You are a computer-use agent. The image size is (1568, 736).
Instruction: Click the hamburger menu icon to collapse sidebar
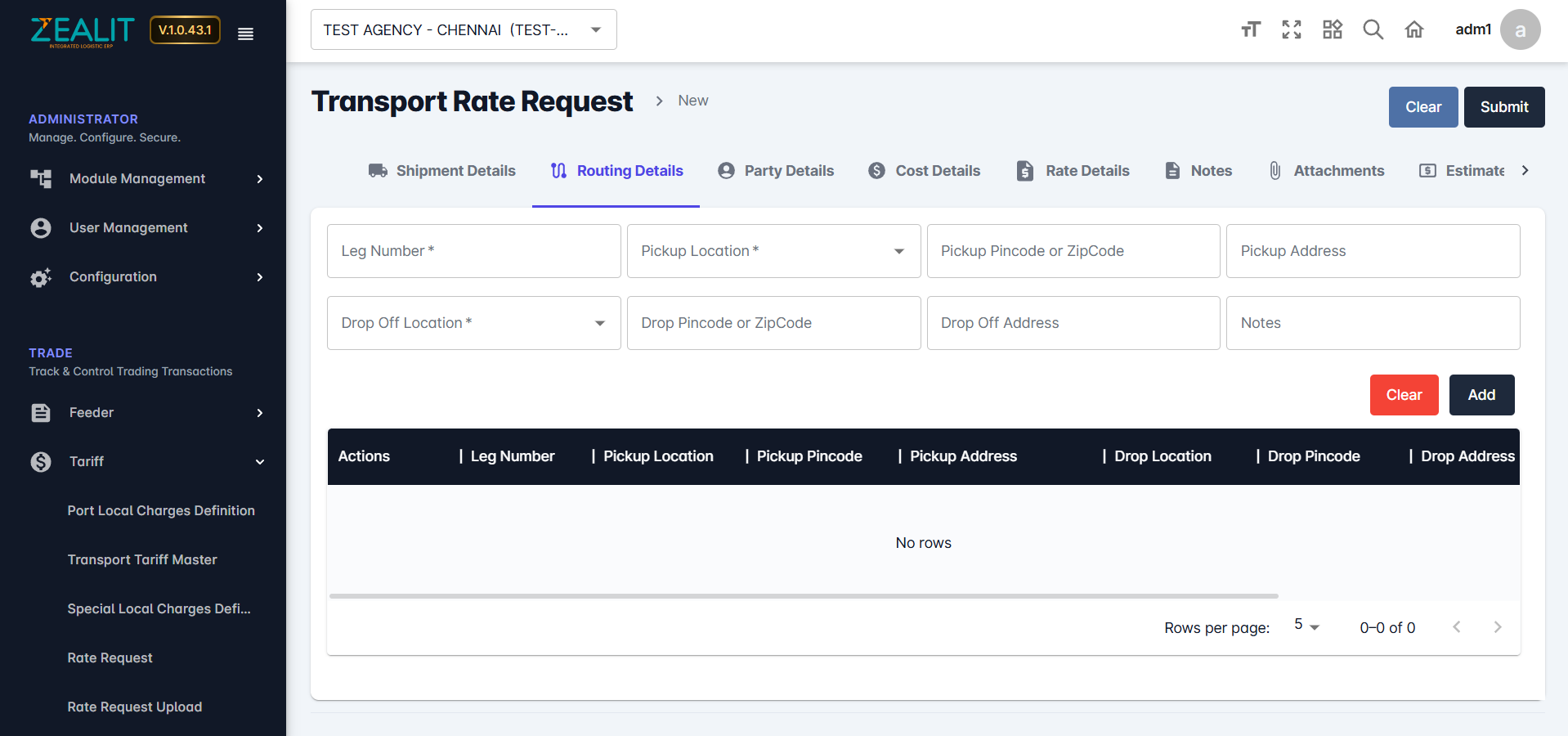[245, 34]
